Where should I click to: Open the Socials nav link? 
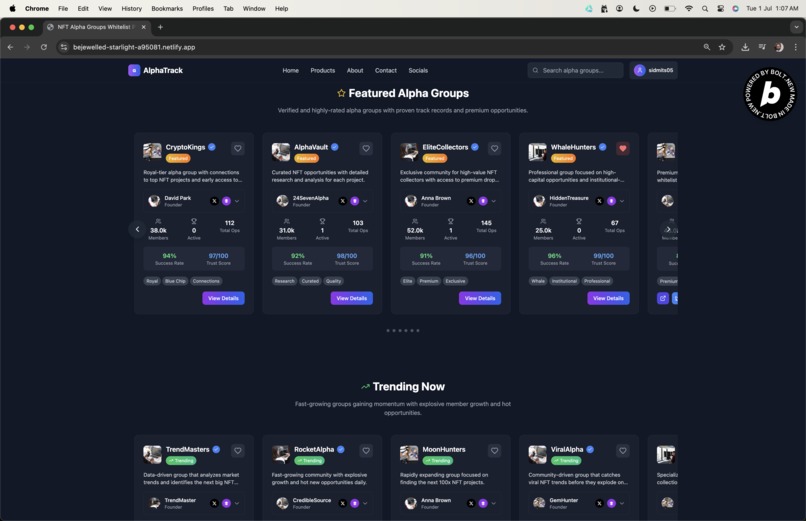[x=418, y=70]
